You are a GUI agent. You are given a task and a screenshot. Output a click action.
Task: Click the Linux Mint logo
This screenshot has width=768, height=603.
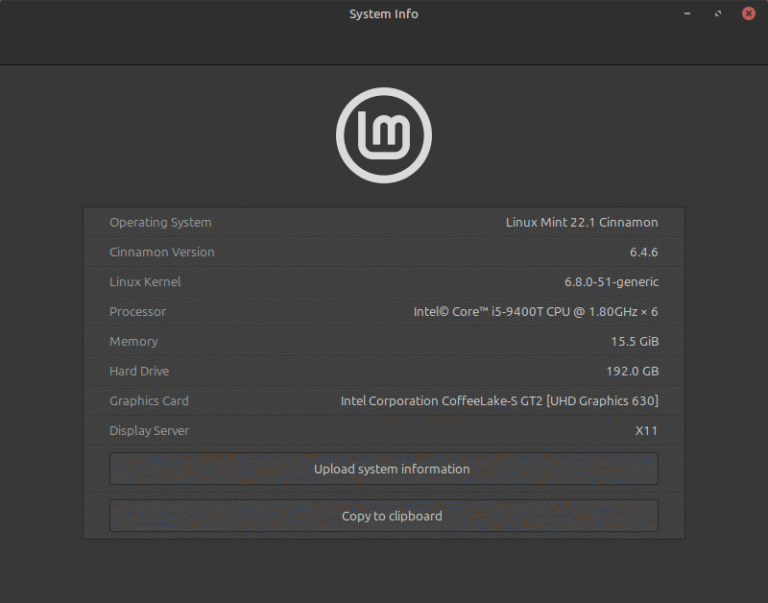tap(384, 135)
